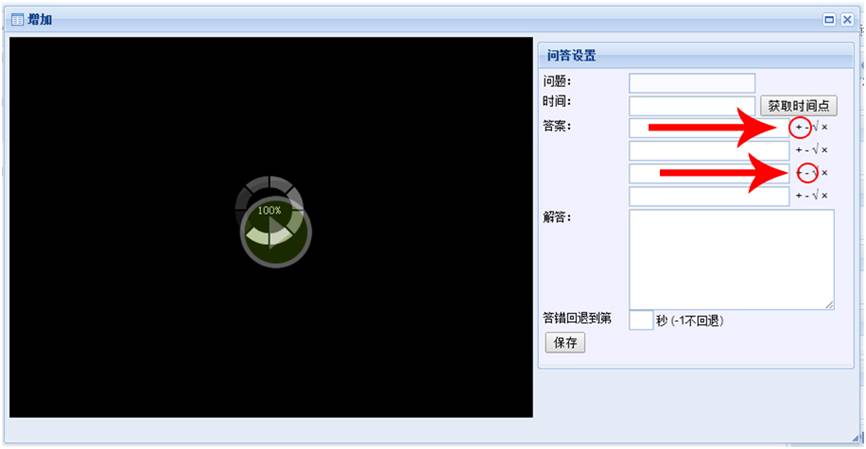Click the × icon in third answer row
866x449 pixels.
pyautogui.click(x=824, y=173)
